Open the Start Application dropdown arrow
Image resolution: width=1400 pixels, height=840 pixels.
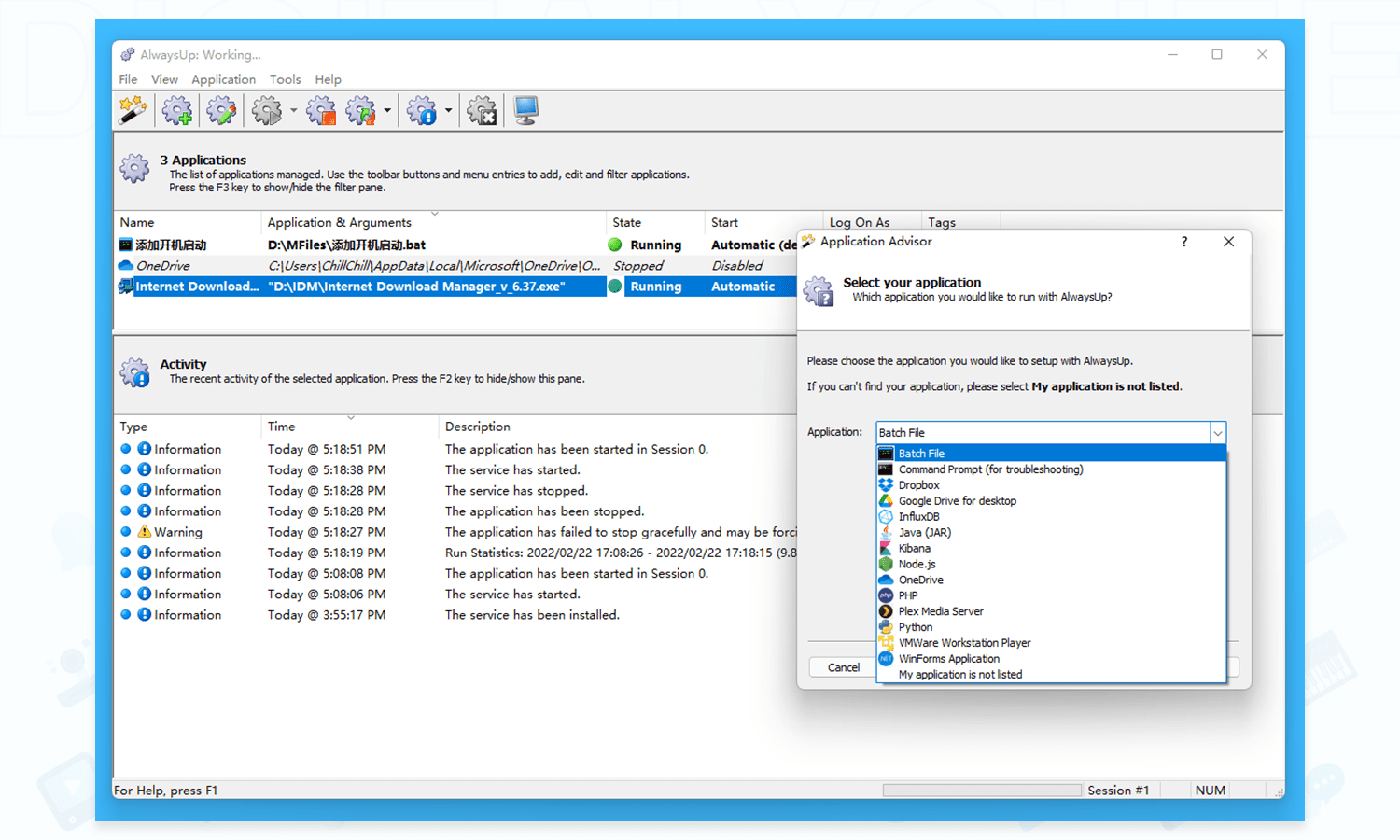coord(293,111)
